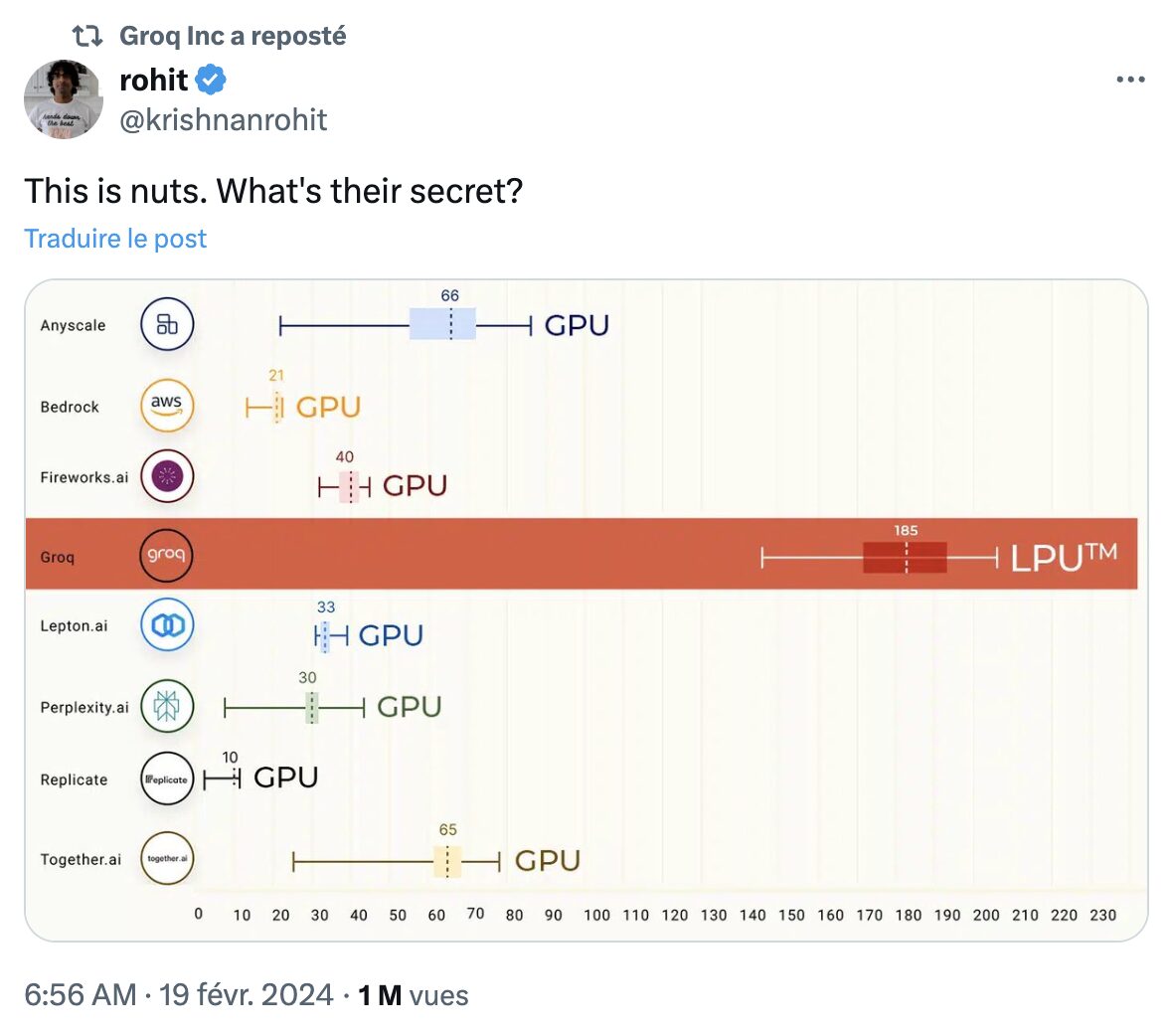Click the rohit display name
Screen dimensions: 1169x1036
click(x=153, y=80)
